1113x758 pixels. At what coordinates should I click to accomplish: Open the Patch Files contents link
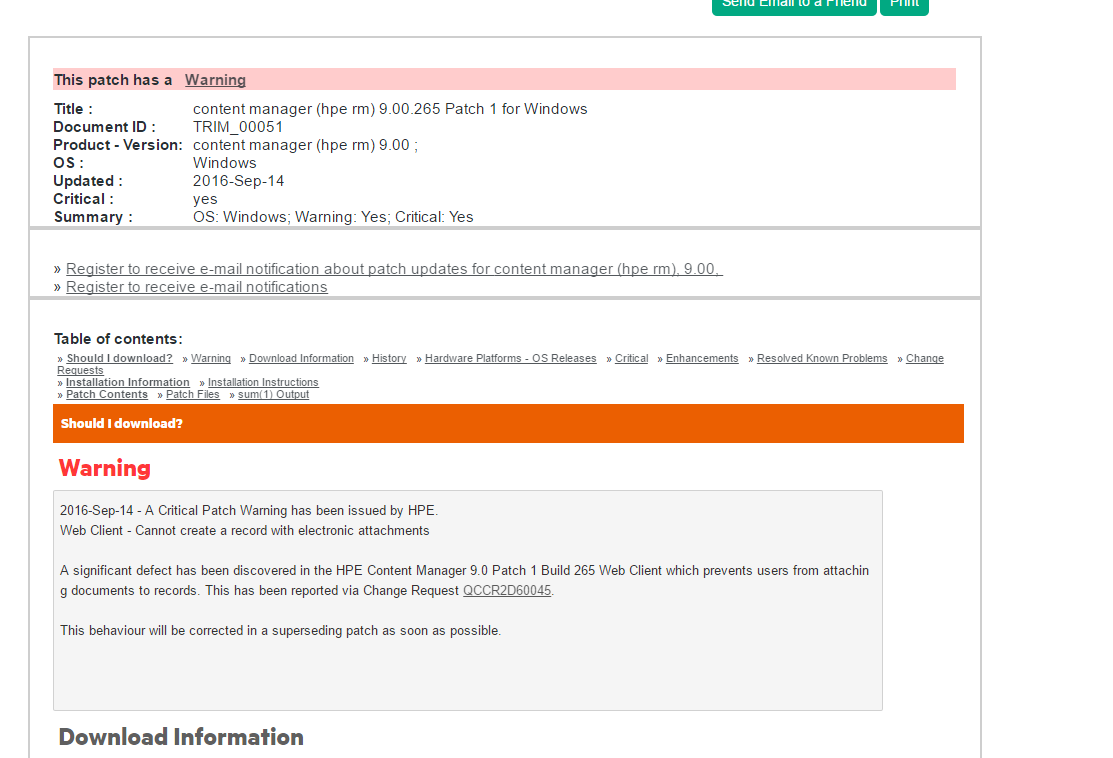click(x=192, y=395)
